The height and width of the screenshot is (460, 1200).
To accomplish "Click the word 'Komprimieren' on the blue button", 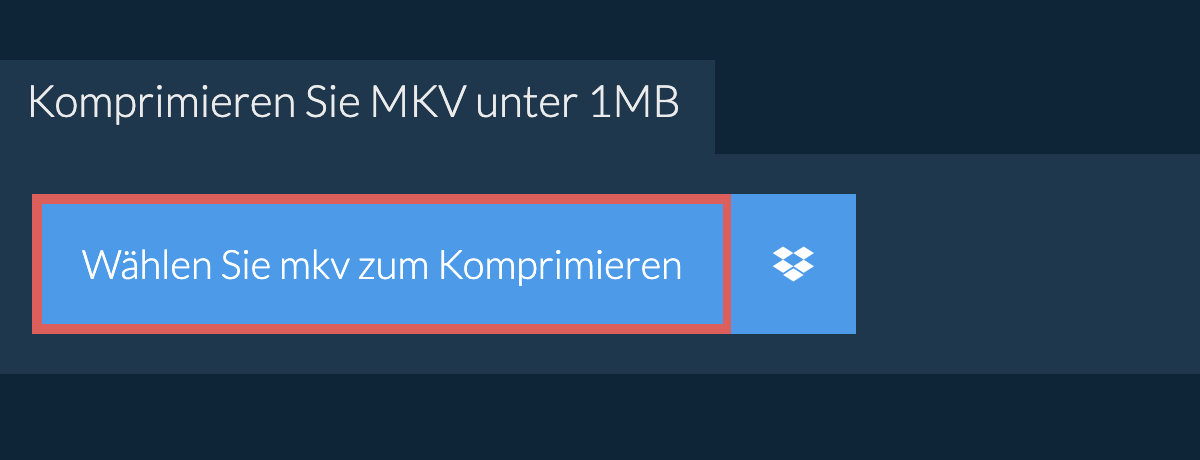I will click(x=560, y=266).
